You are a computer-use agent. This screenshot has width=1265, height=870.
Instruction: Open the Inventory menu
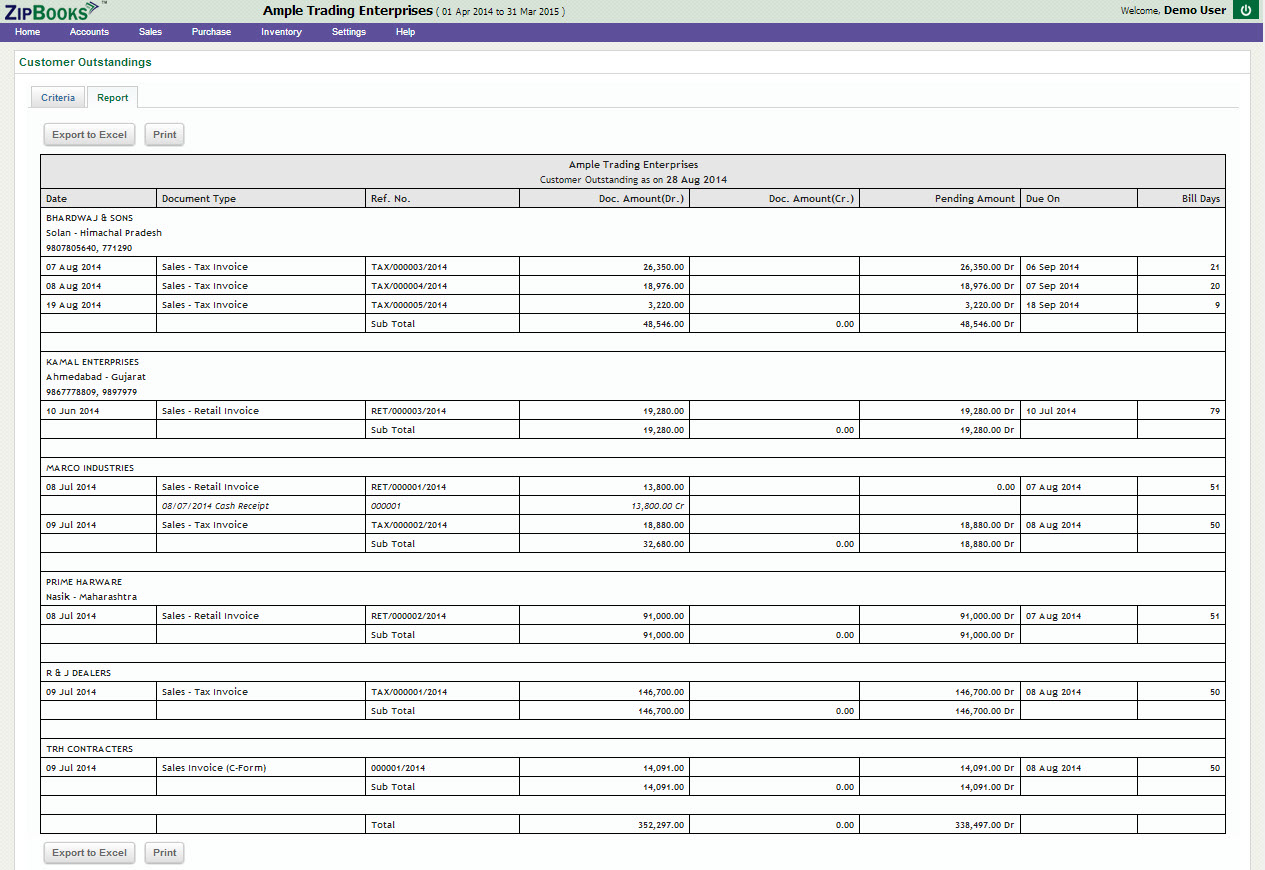click(x=281, y=32)
